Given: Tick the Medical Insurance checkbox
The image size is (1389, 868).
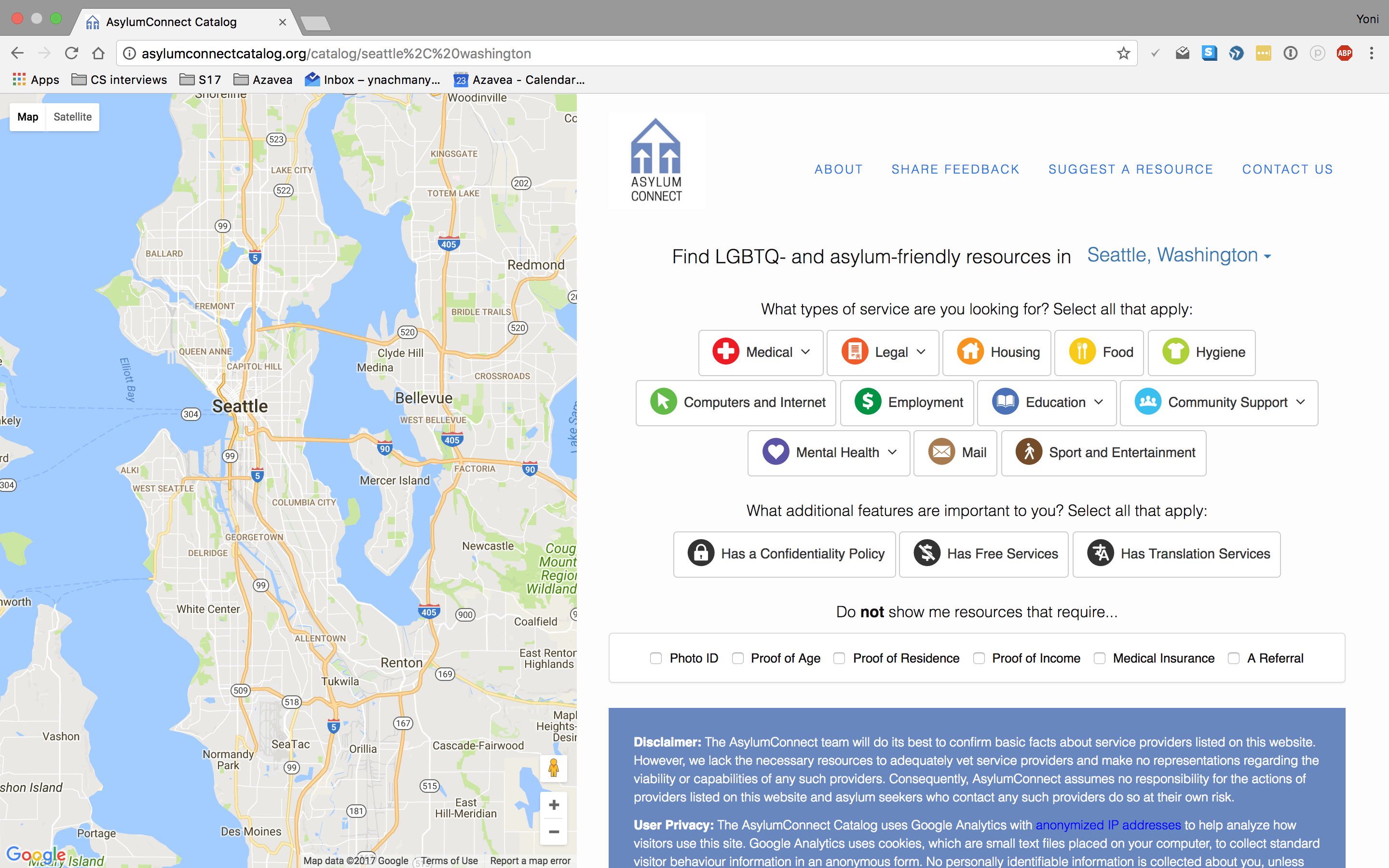Looking at the screenshot, I should [x=1099, y=658].
